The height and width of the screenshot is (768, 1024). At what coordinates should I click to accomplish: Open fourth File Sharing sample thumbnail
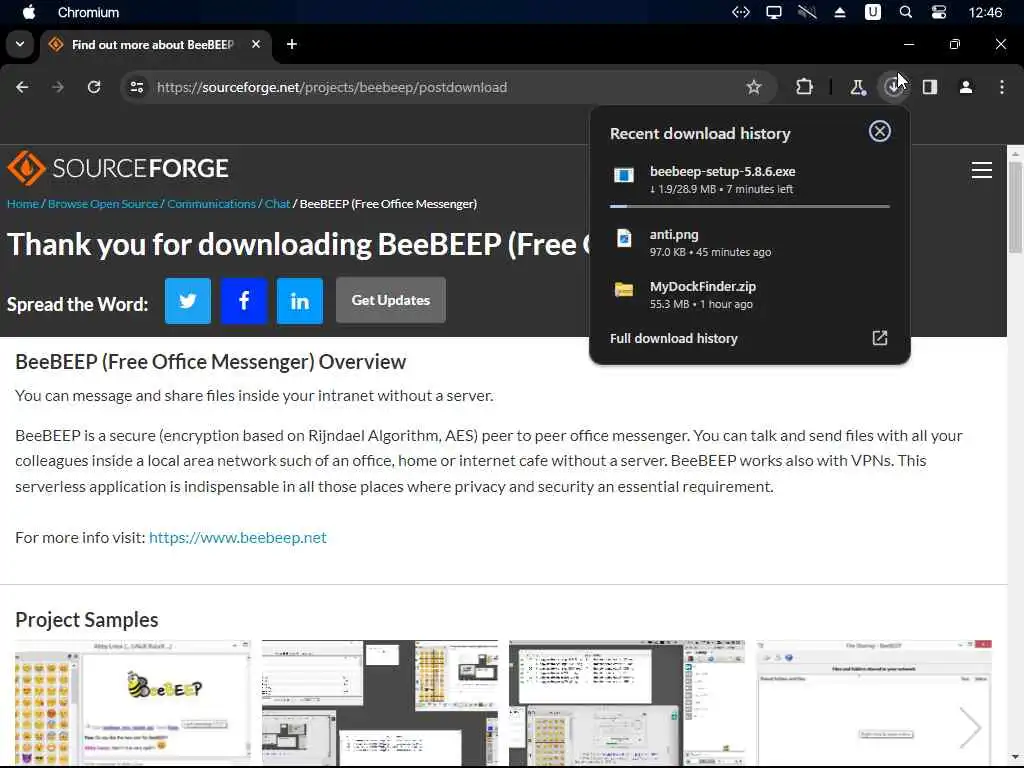[874, 703]
